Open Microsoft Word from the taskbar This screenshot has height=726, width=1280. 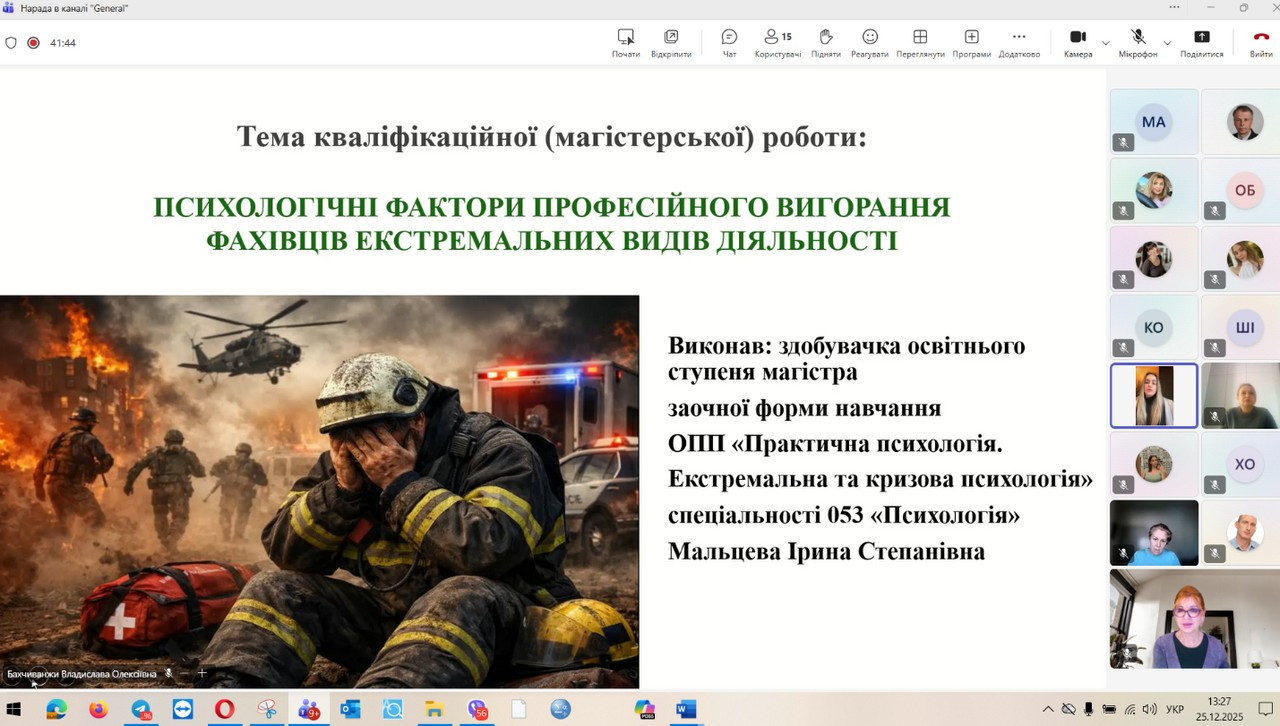685,709
